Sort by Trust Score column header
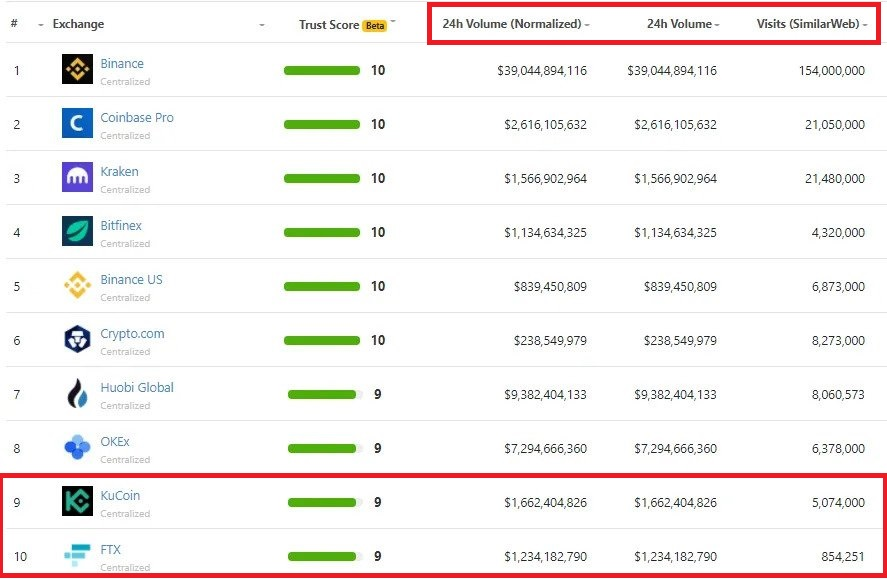The image size is (887, 581). tap(329, 25)
